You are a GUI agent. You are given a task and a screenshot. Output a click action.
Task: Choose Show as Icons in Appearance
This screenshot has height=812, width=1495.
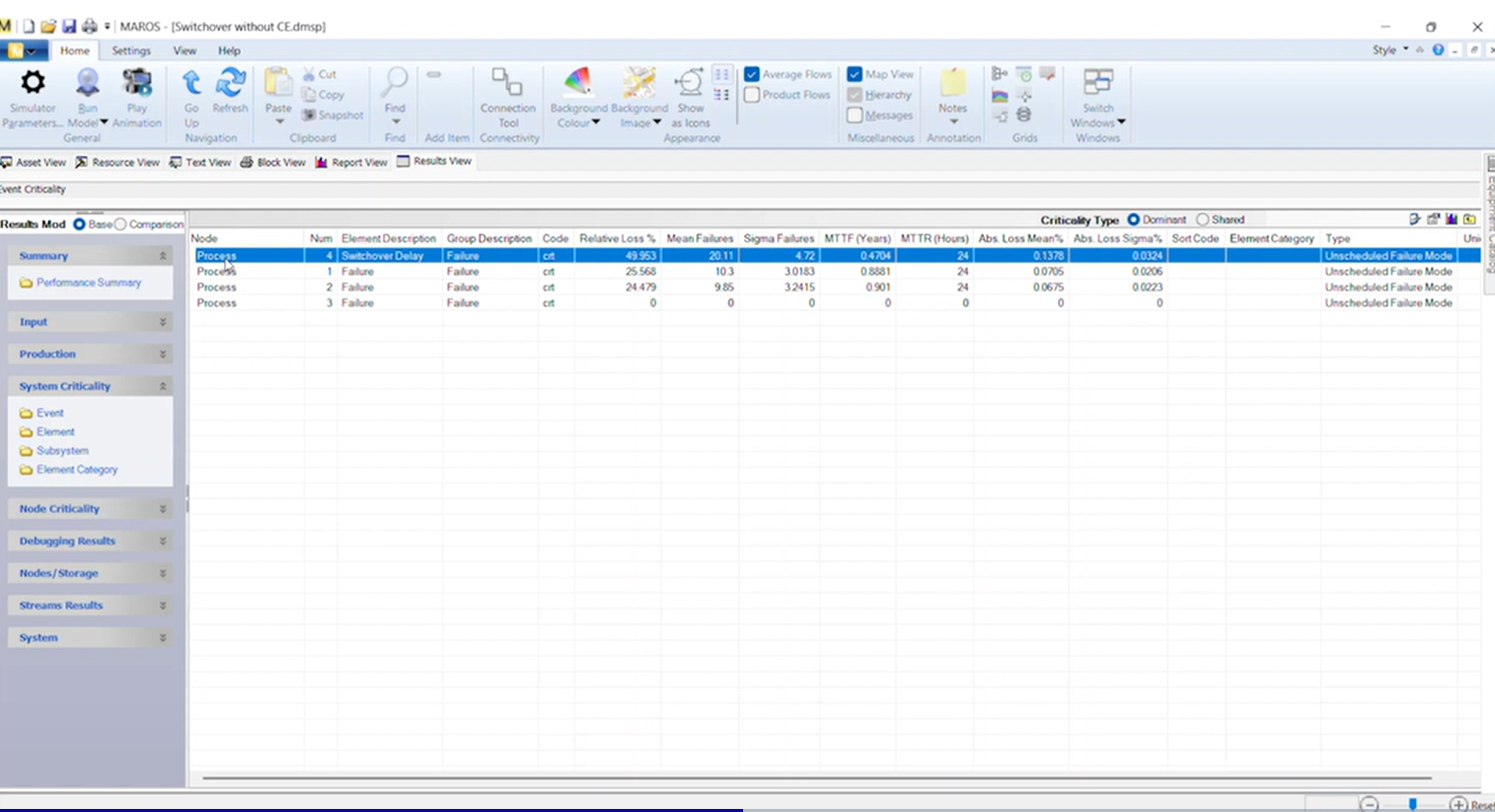point(690,82)
